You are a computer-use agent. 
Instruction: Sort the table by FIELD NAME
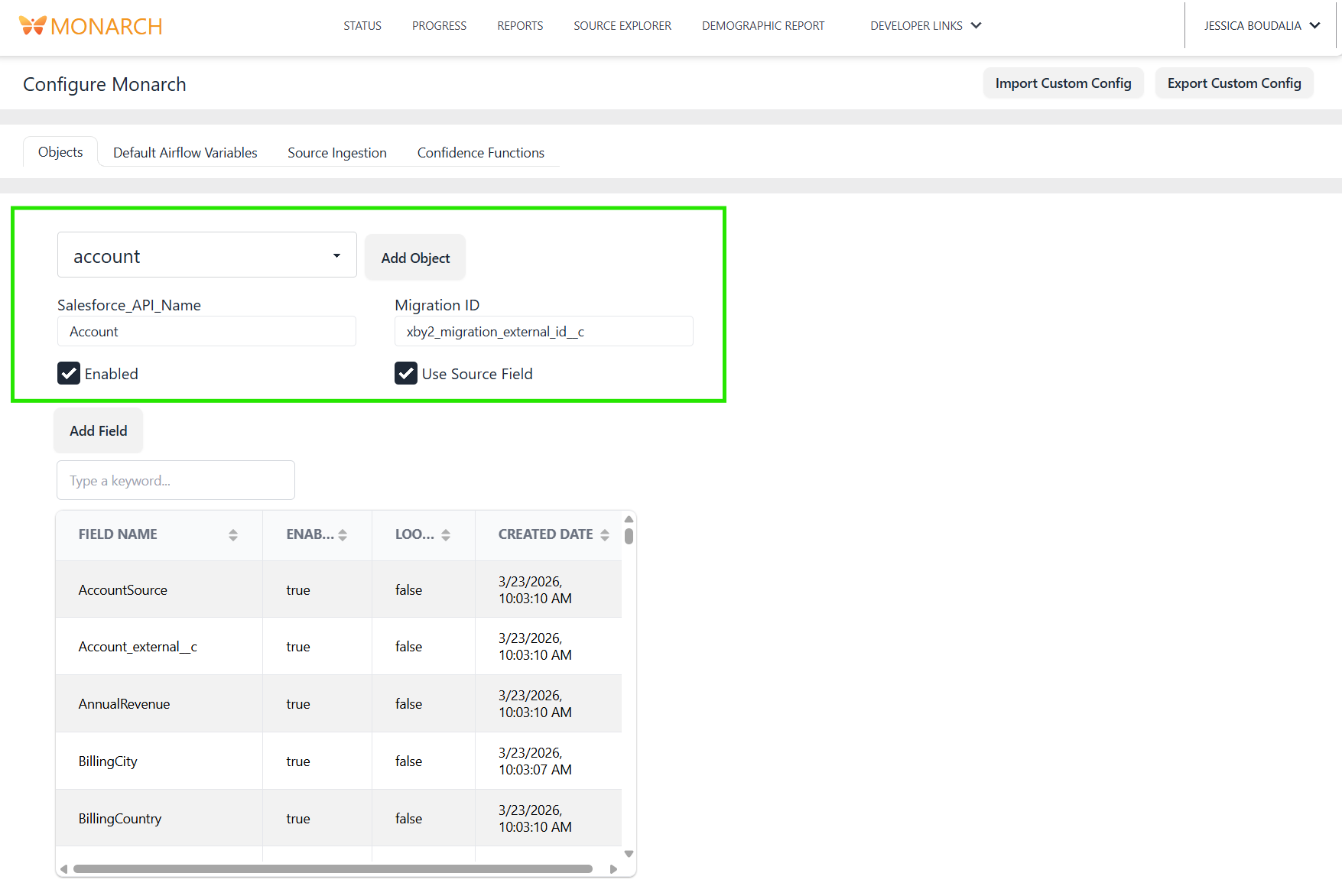[232, 534]
